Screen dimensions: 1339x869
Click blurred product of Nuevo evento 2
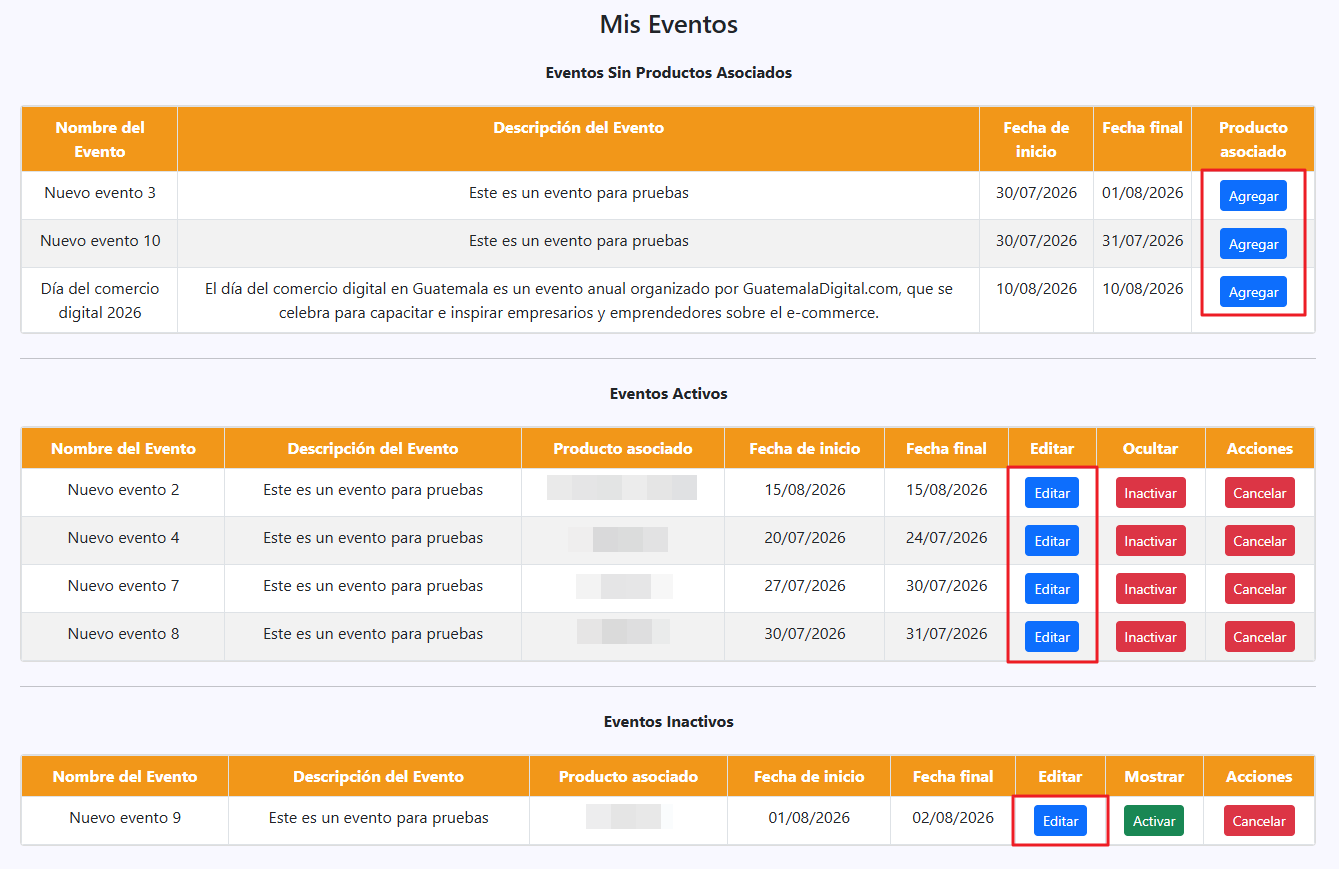click(x=622, y=488)
